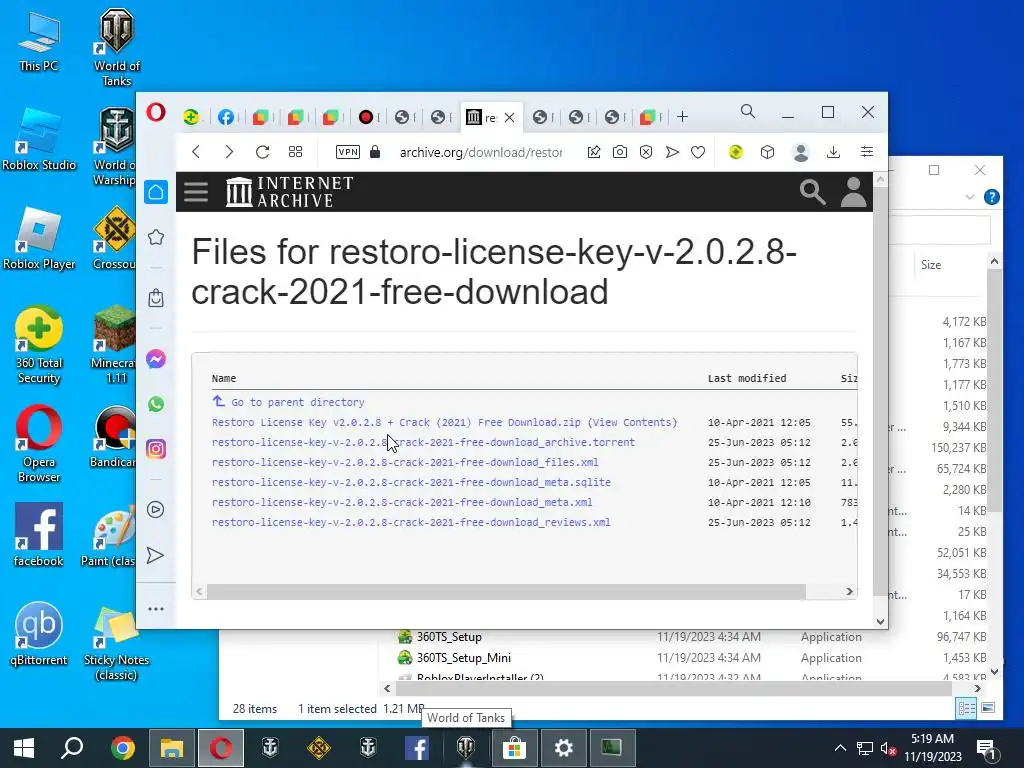Click Size column header in File Explorer
The image size is (1024, 768).
click(x=931, y=264)
